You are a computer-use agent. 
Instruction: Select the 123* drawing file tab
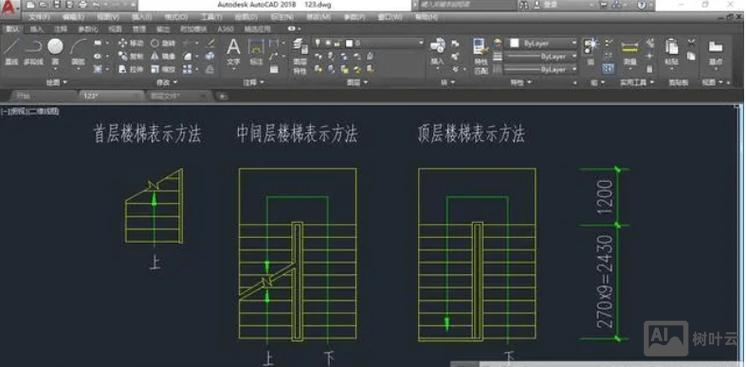pos(110,96)
